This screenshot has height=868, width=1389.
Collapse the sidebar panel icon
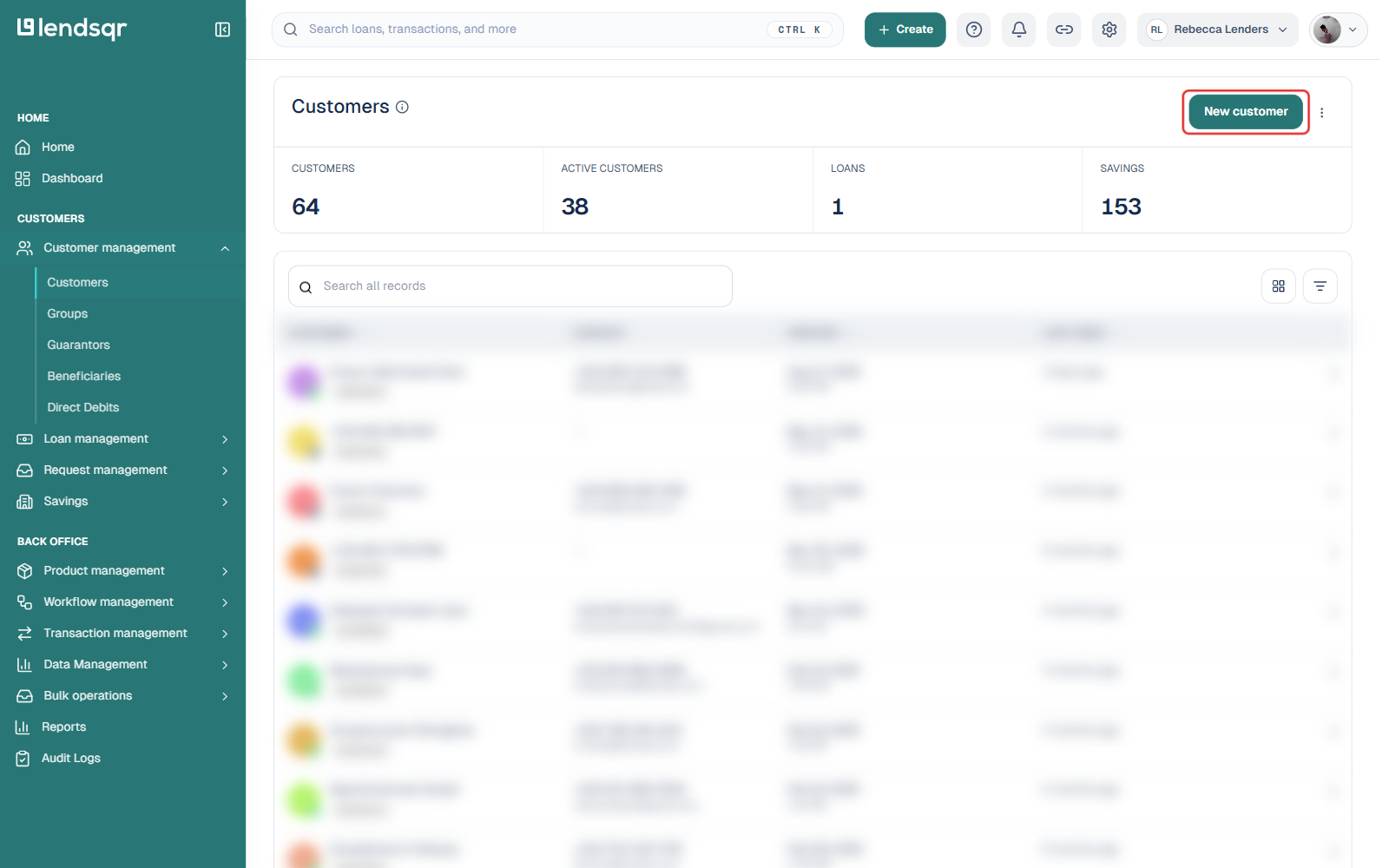click(x=222, y=30)
